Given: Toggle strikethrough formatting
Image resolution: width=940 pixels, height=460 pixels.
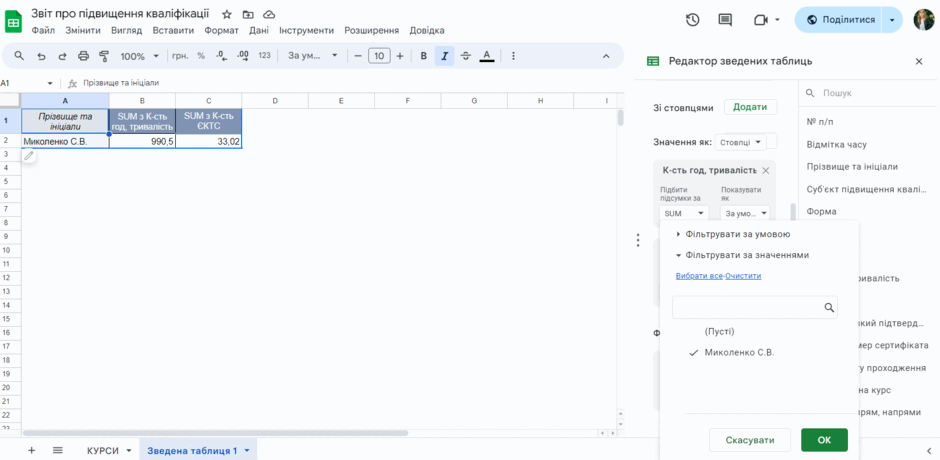Looking at the screenshot, I should [466, 56].
